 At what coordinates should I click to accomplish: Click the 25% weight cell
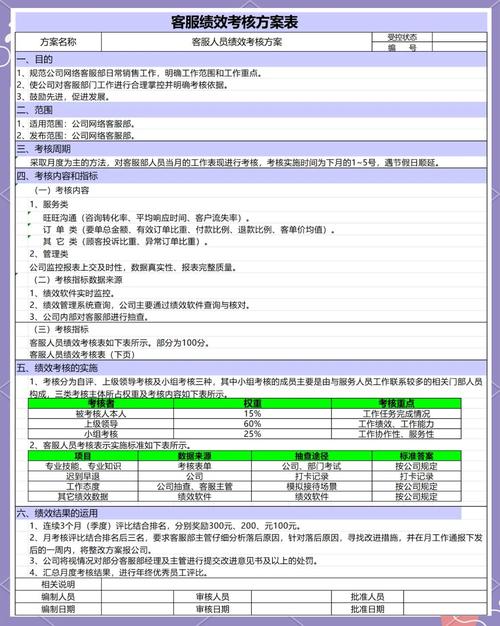click(252, 434)
